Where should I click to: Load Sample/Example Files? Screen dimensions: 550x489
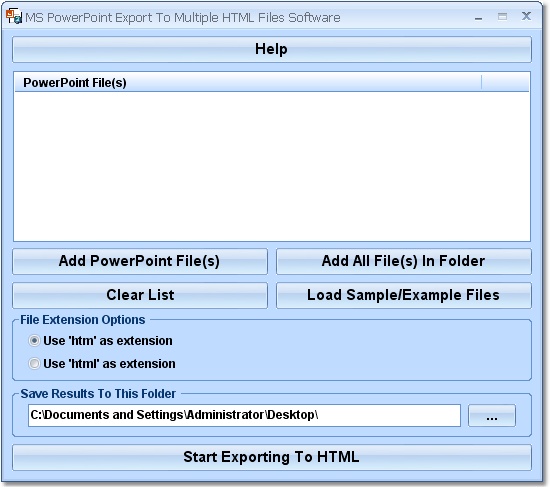click(404, 295)
